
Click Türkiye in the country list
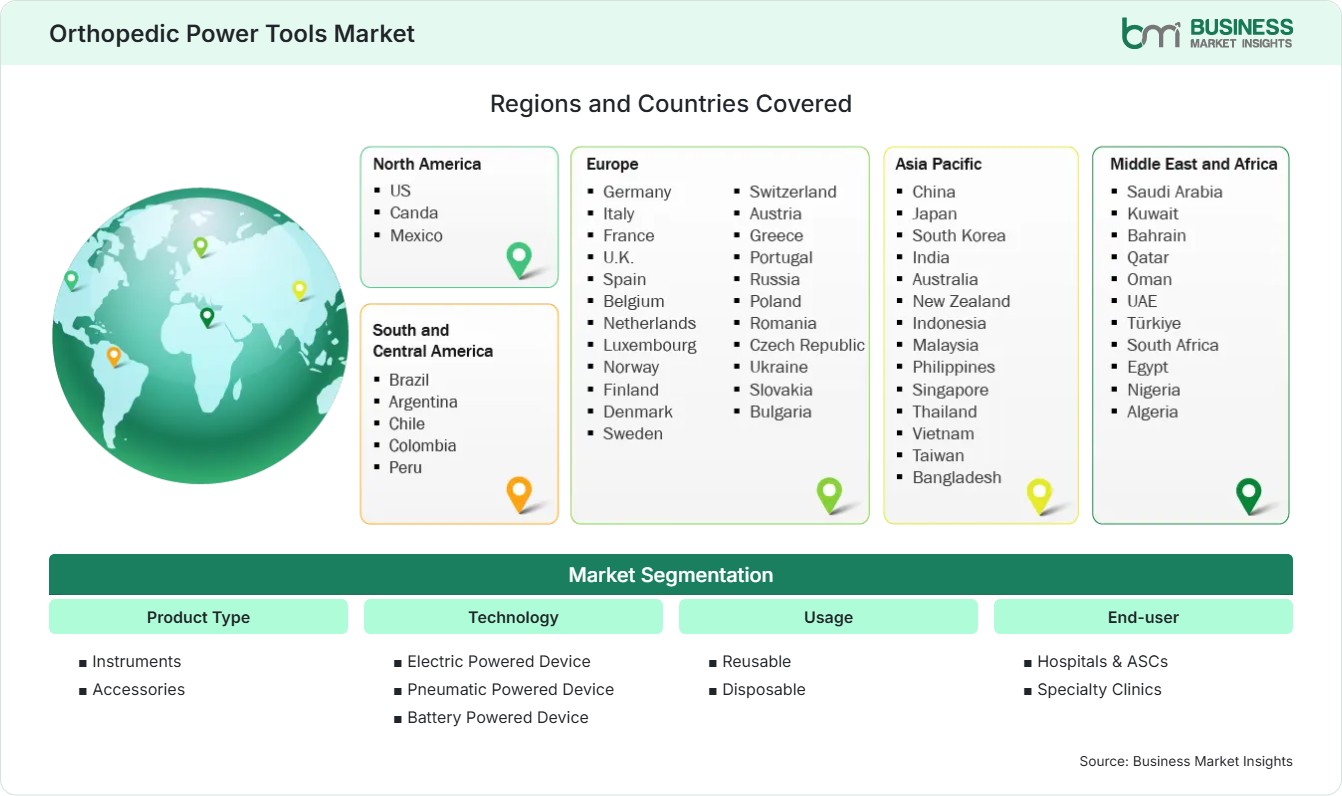pyautogui.click(x=1154, y=324)
